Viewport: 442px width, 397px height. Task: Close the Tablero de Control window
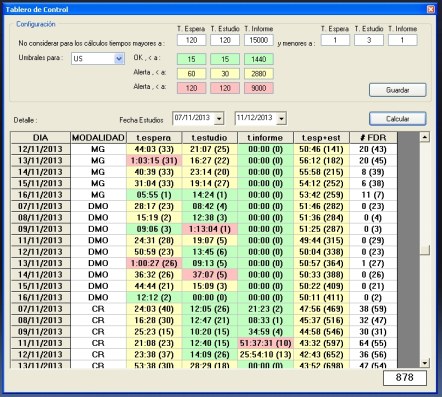[x=431, y=9]
